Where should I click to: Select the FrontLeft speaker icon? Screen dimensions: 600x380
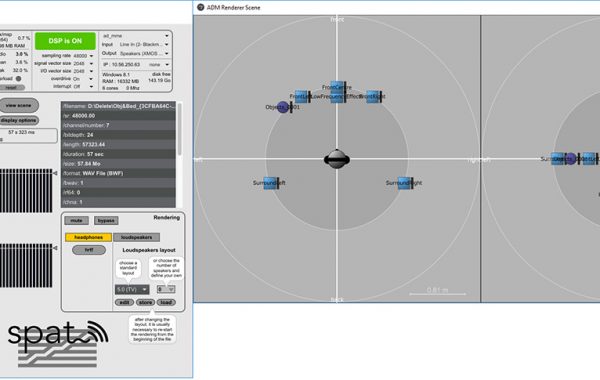302,96
